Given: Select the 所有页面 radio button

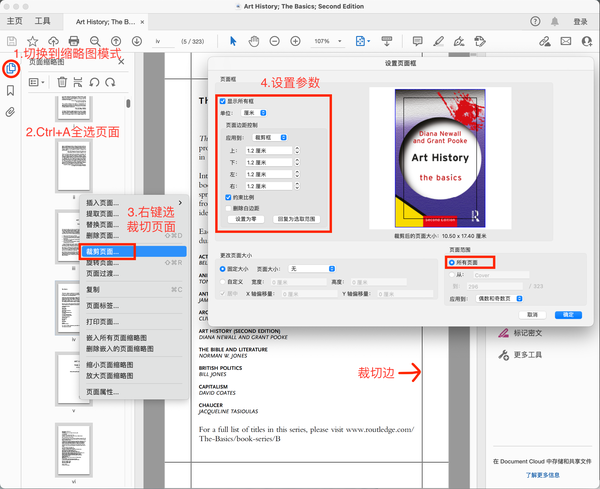Looking at the screenshot, I should pos(452,262).
